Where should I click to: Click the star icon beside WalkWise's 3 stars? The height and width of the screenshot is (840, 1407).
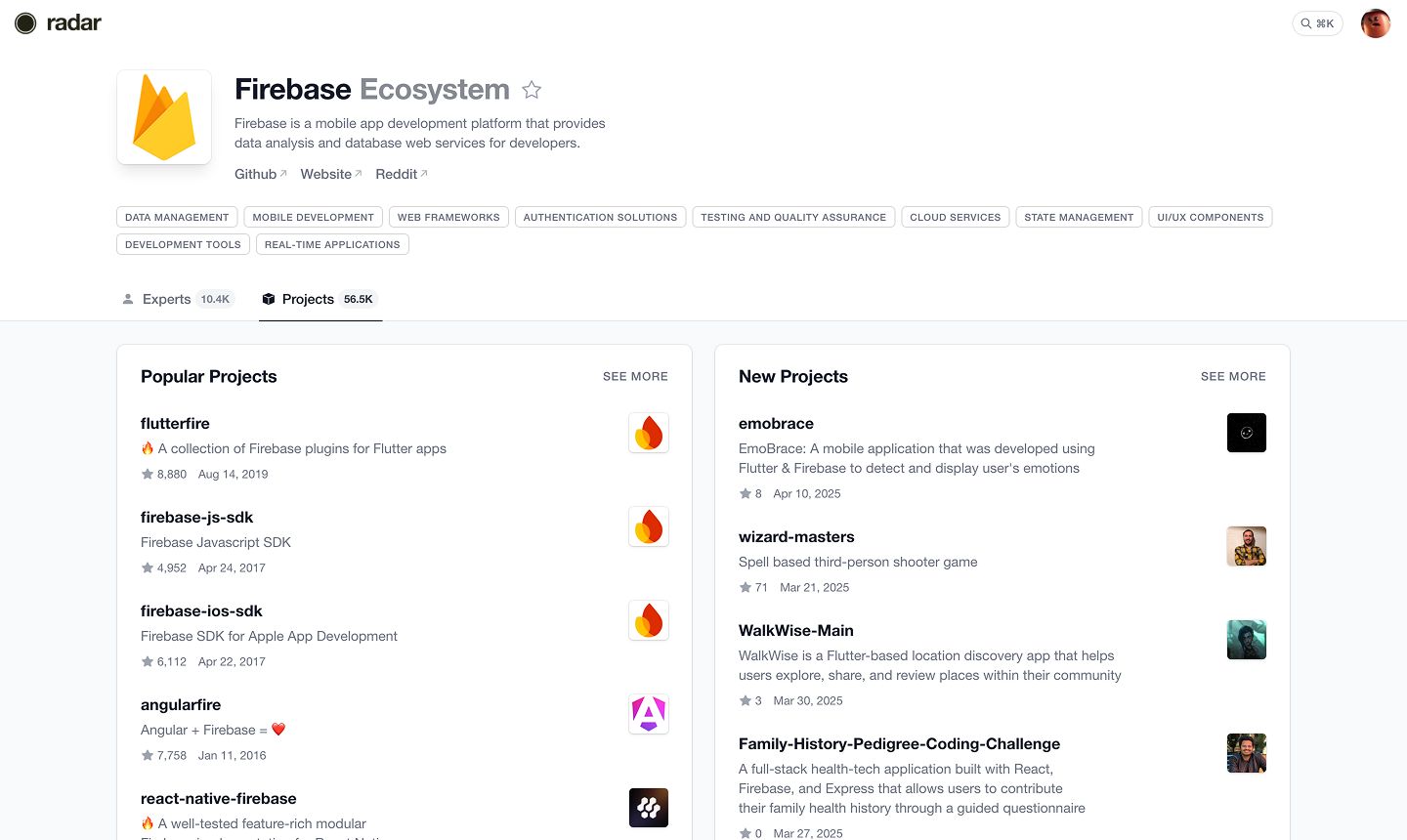[746, 700]
